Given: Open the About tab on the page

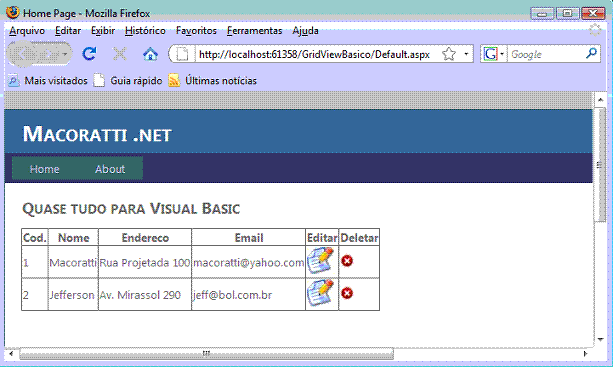Looking at the screenshot, I should (110, 169).
